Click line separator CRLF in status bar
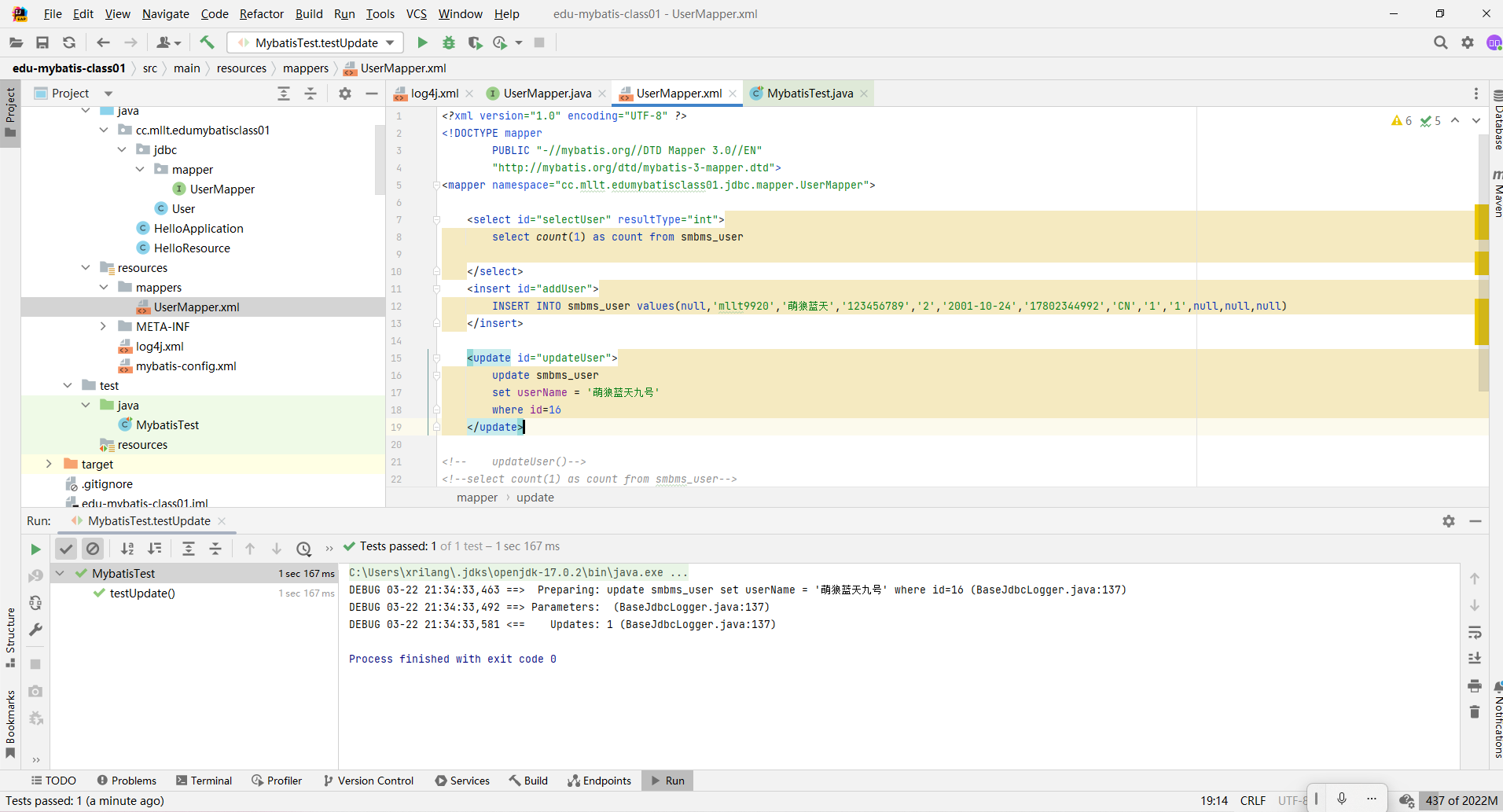The image size is (1503, 812). pos(1253,801)
